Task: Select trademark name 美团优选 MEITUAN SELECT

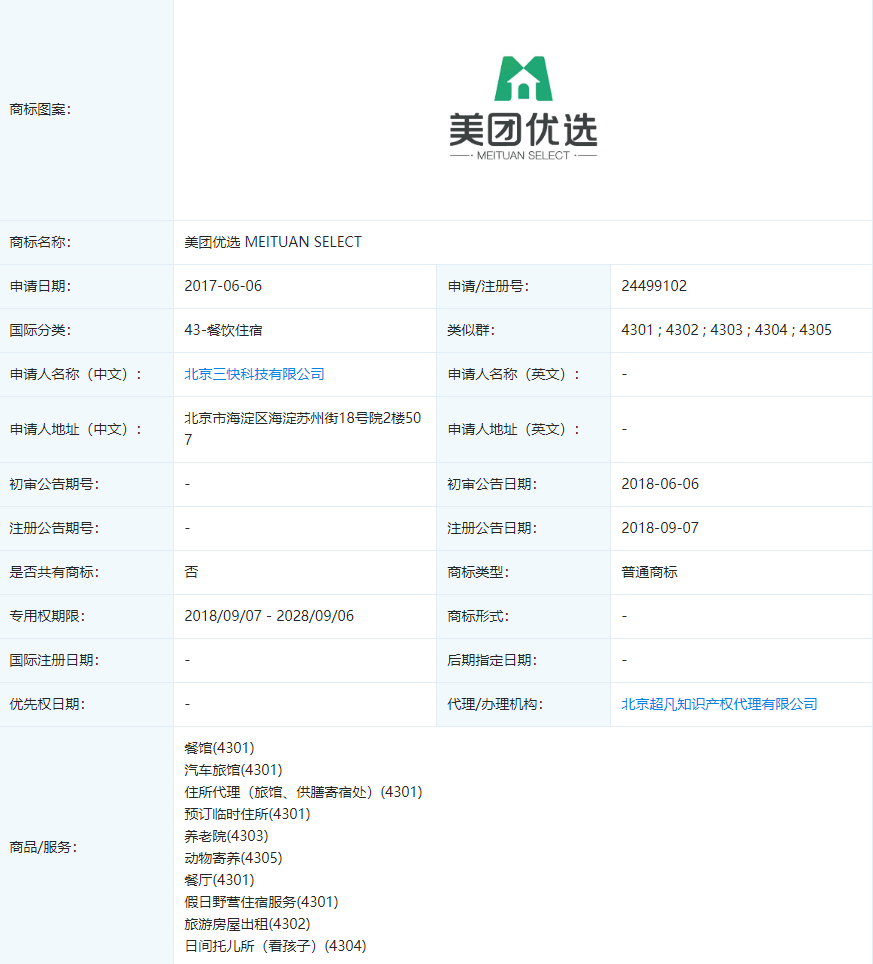Action: pos(272,242)
